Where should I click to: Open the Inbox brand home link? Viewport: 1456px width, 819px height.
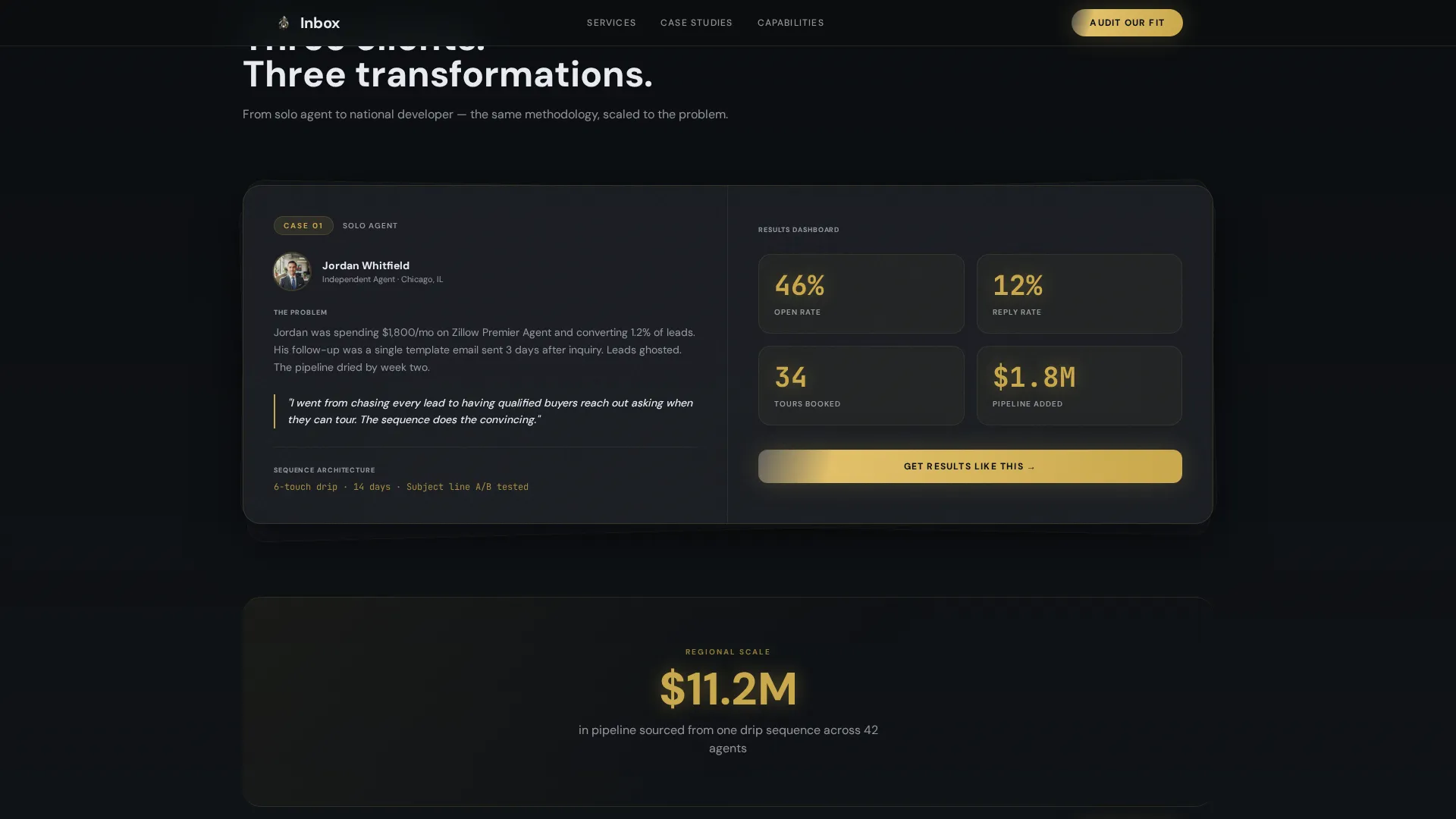pos(309,23)
